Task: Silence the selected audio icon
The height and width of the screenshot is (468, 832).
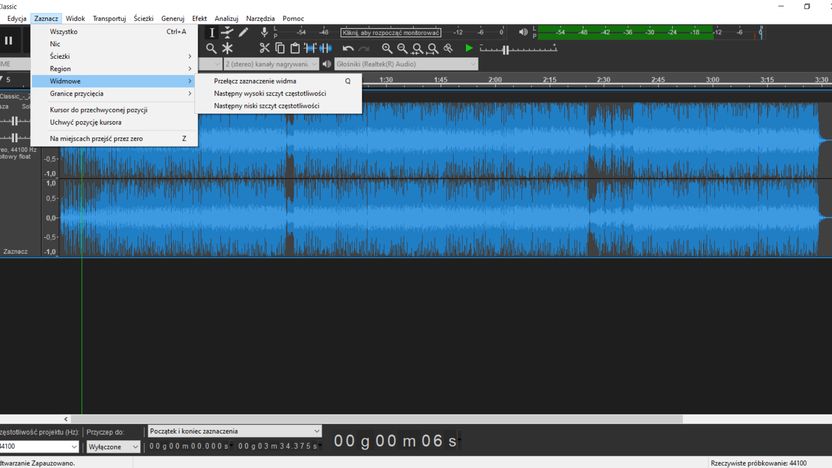Action: pyautogui.click(x=326, y=48)
